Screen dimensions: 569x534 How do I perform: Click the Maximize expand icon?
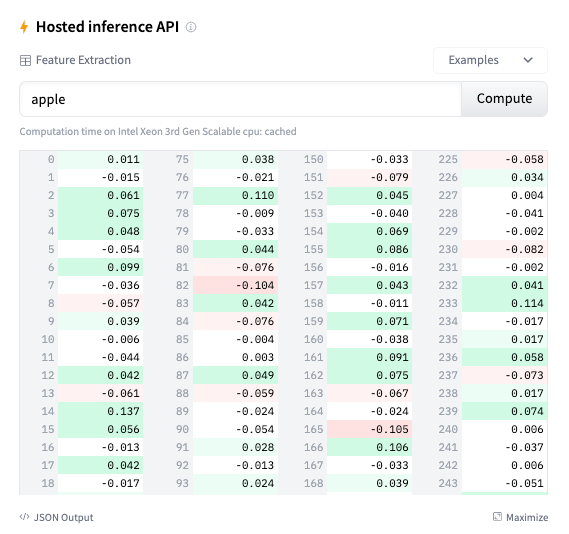[497, 517]
